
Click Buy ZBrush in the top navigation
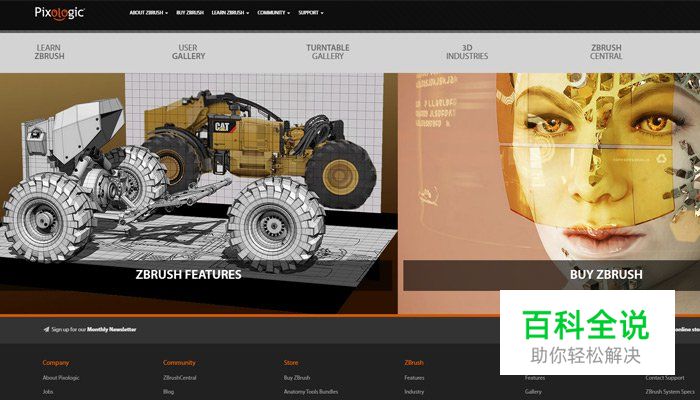(192, 14)
